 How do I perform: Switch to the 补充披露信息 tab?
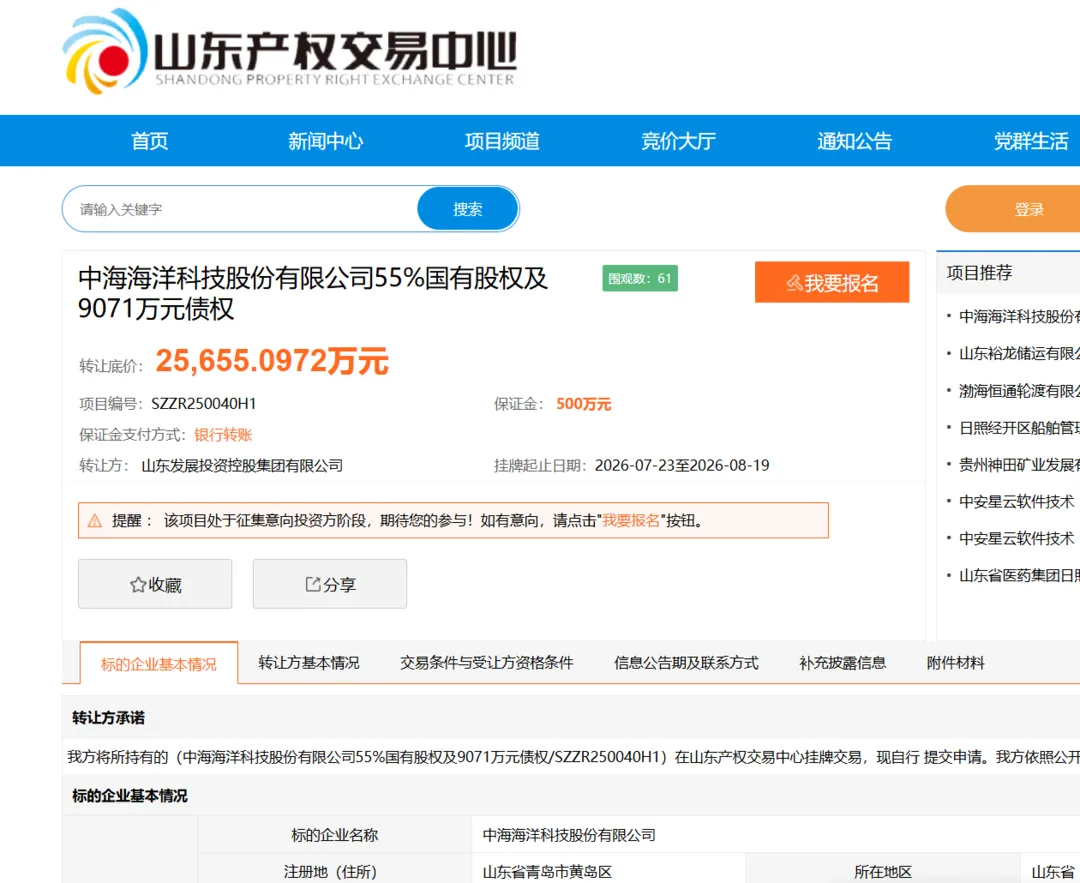(x=842, y=663)
